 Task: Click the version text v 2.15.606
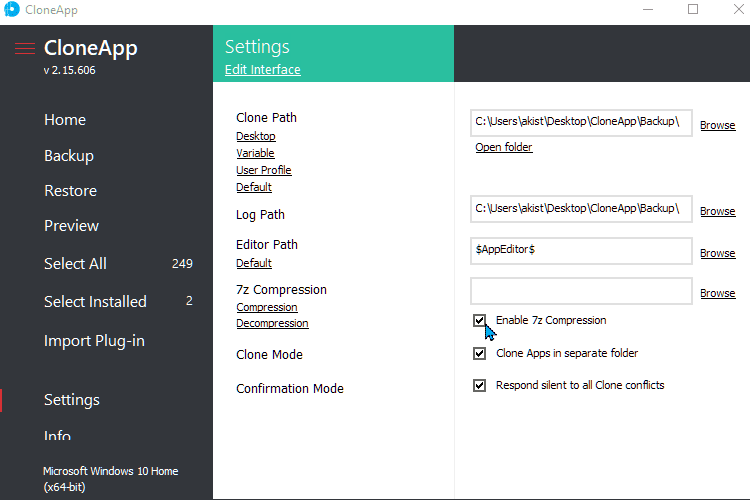click(x=69, y=70)
